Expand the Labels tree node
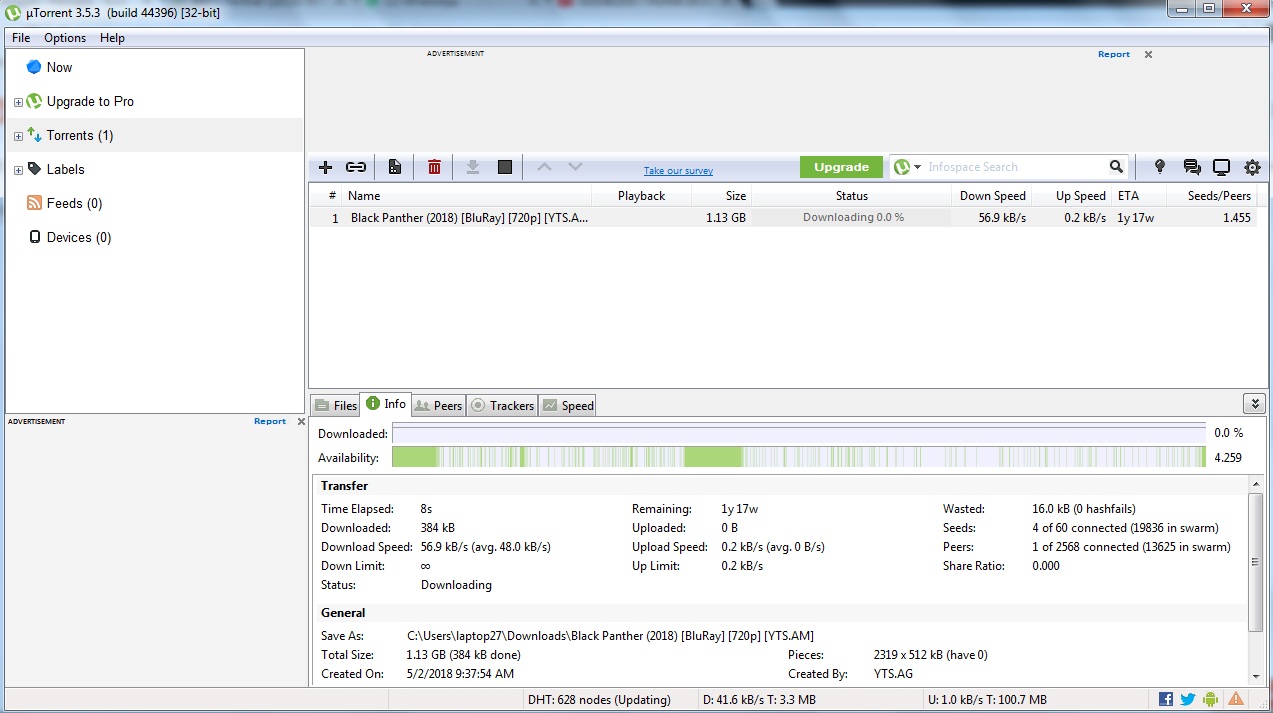This screenshot has width=1273, height=713. point(18,170)
